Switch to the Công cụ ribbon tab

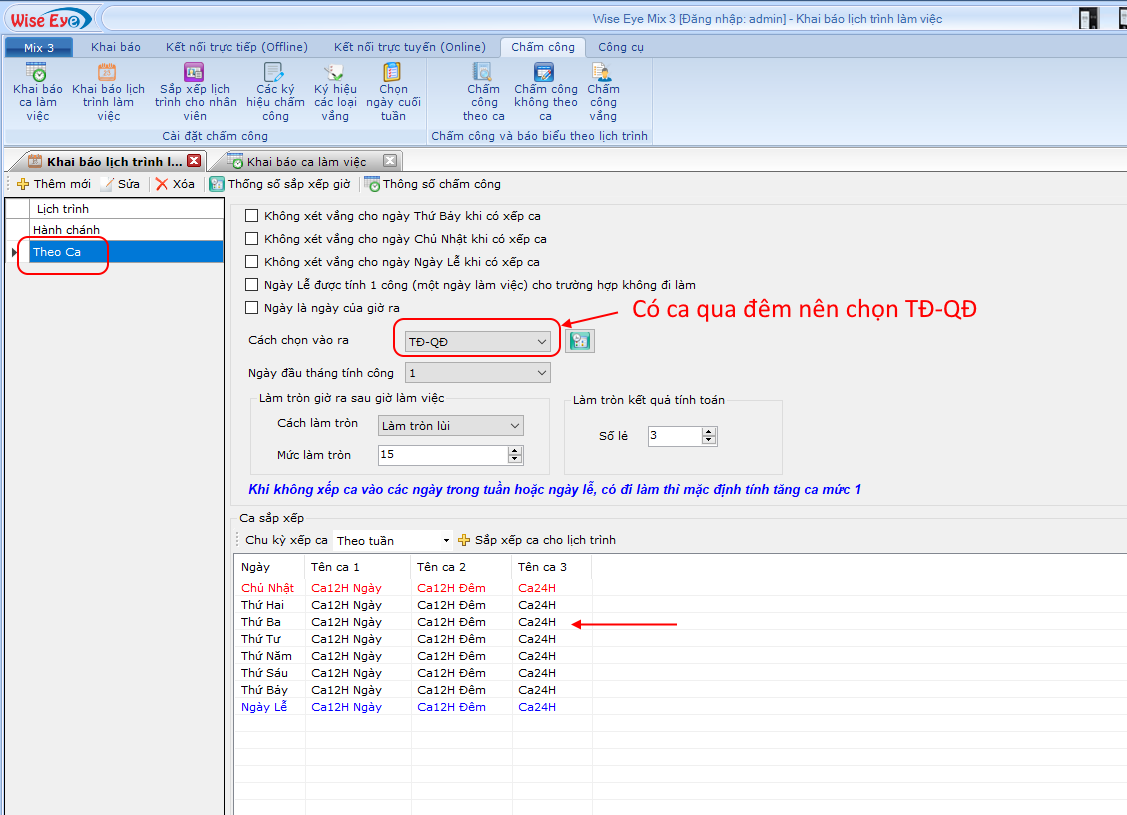click(x=620, y=47)
